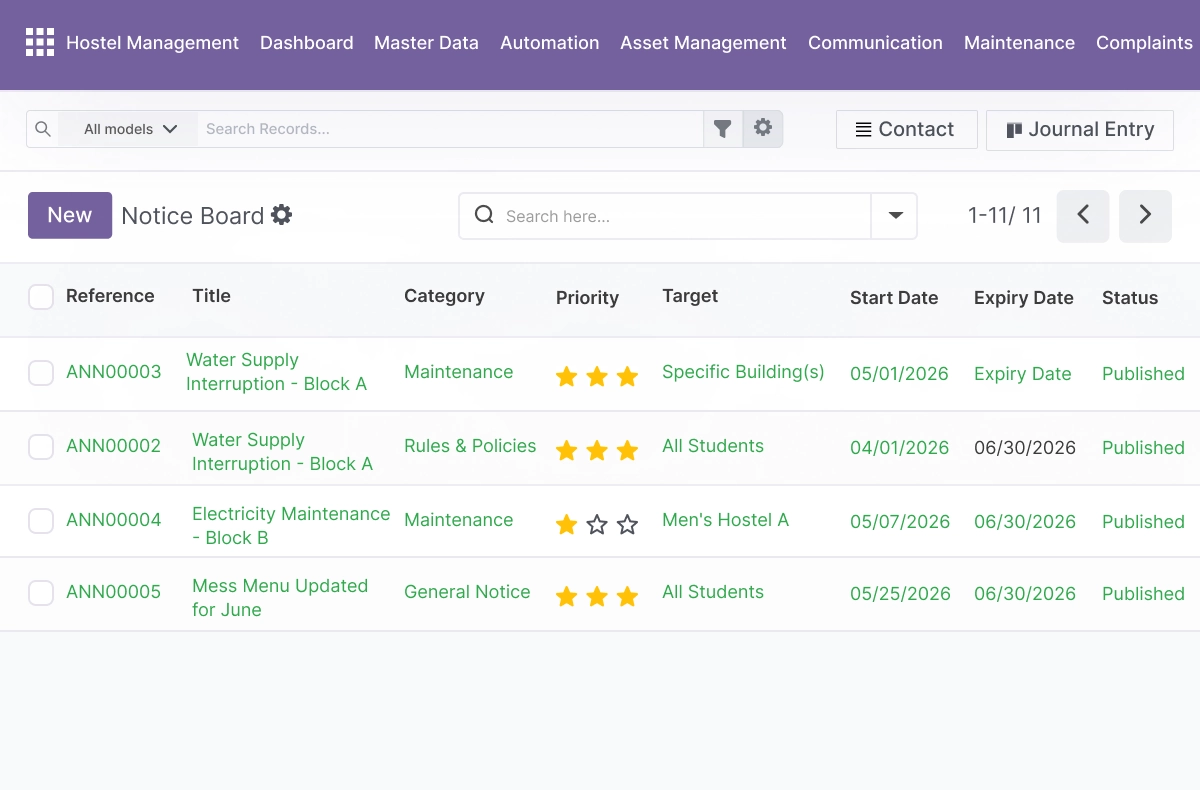Screen dimensions: 1200x790
Task: Set ANN00004 priority to two stars
Action: [x=597, y=524]
